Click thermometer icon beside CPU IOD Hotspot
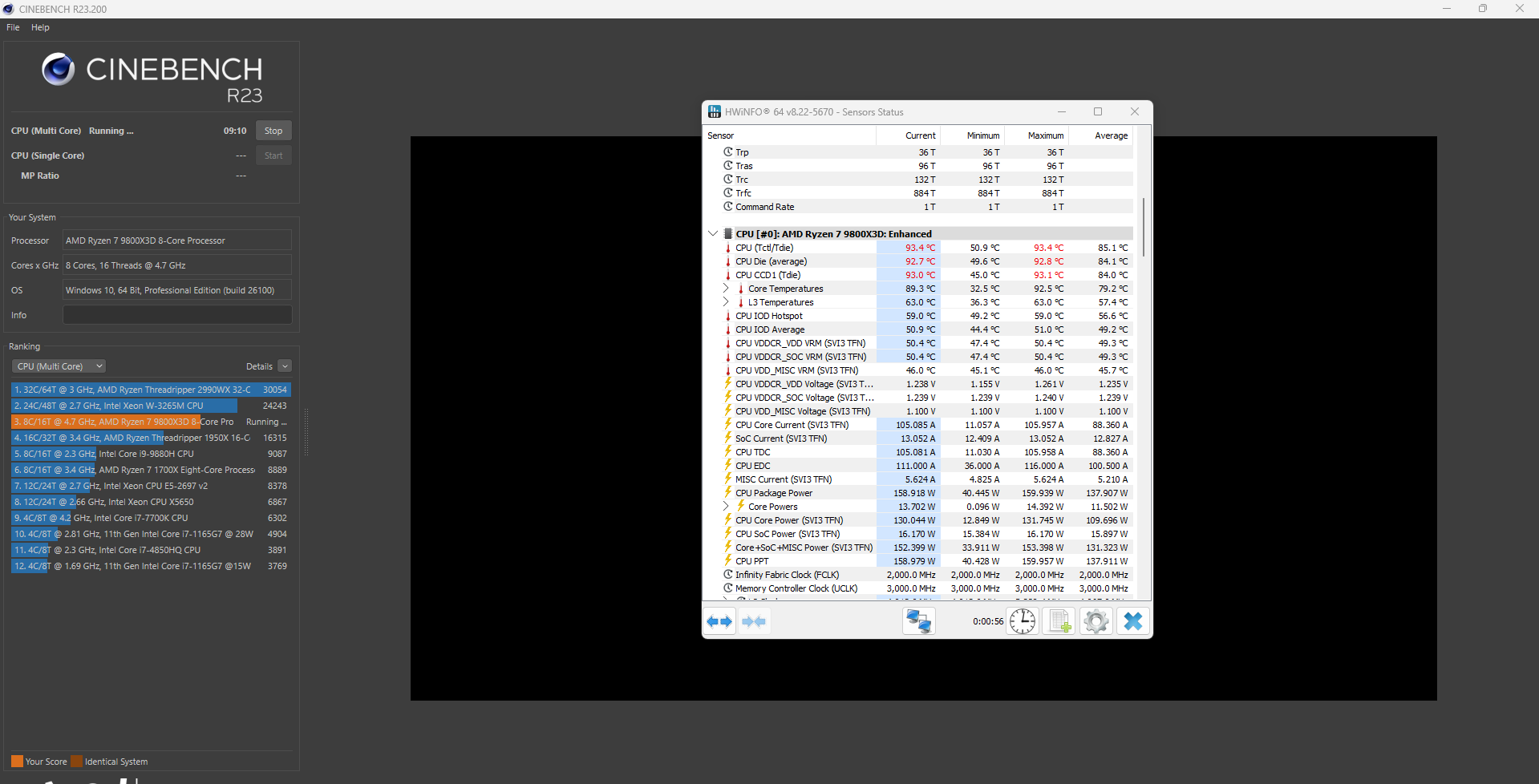 point(728,316)
